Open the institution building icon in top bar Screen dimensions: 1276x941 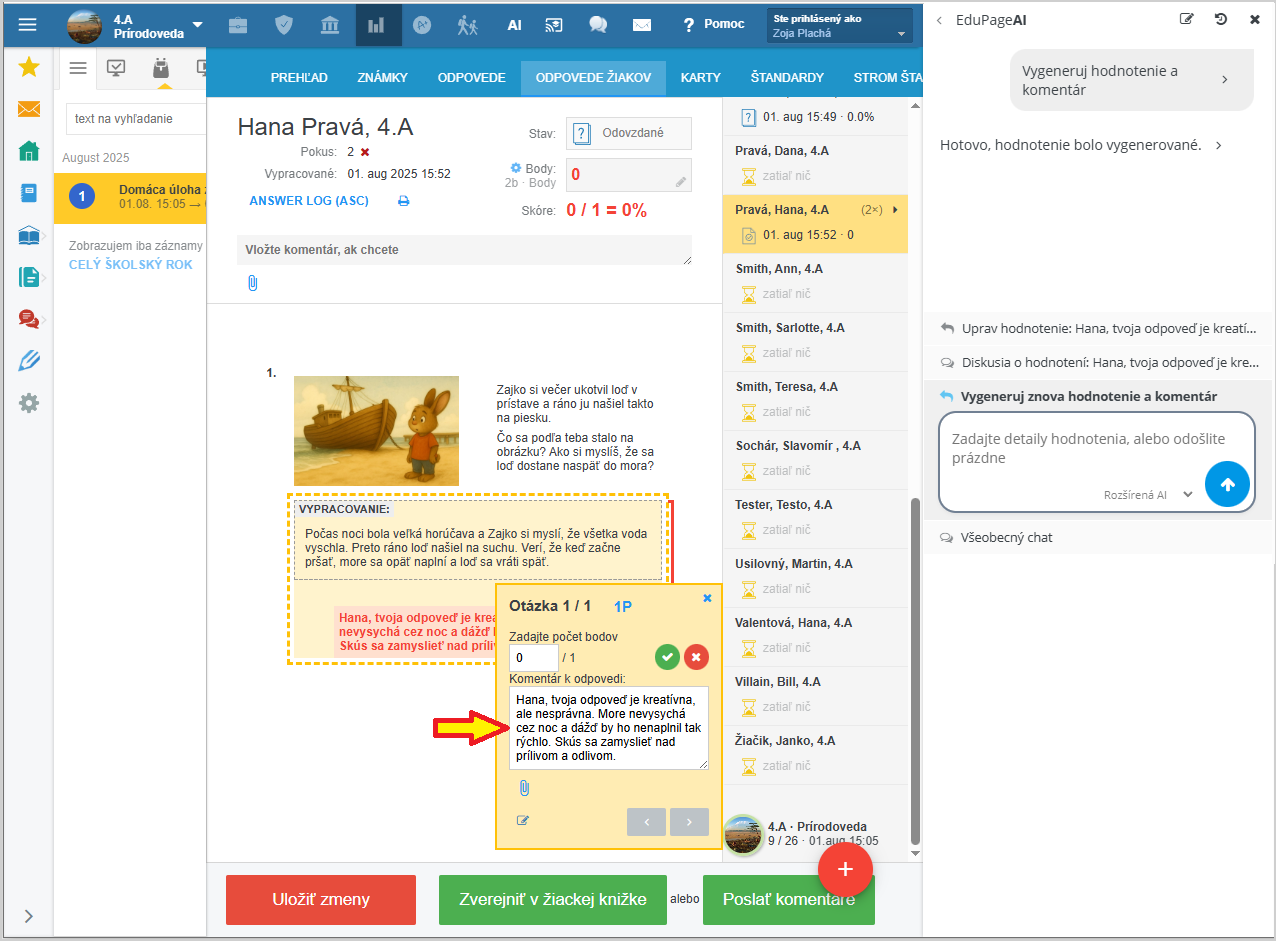click(x=330, y=25)
